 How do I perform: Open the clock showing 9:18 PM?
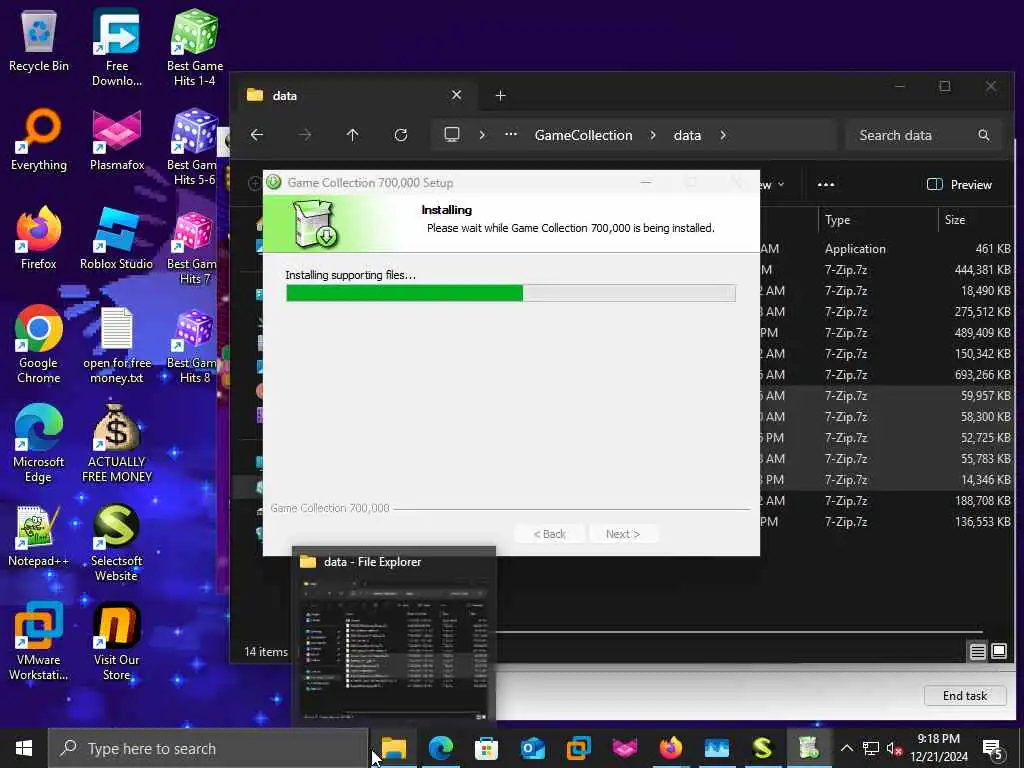click(x=939, y=748)
